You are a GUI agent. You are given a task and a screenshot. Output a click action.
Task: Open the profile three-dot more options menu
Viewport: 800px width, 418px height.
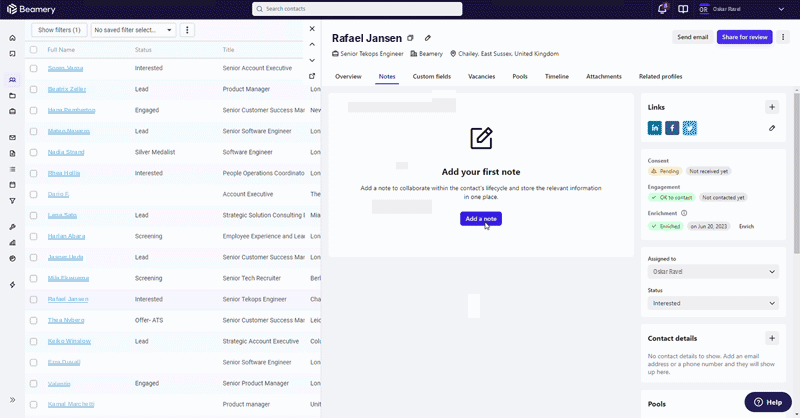pos(783,37)
